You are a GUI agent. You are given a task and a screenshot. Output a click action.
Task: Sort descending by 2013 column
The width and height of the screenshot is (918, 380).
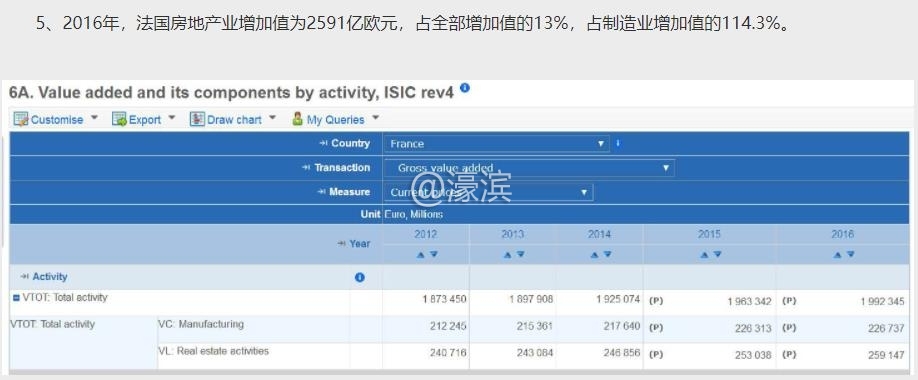click(x=520, y=255)
